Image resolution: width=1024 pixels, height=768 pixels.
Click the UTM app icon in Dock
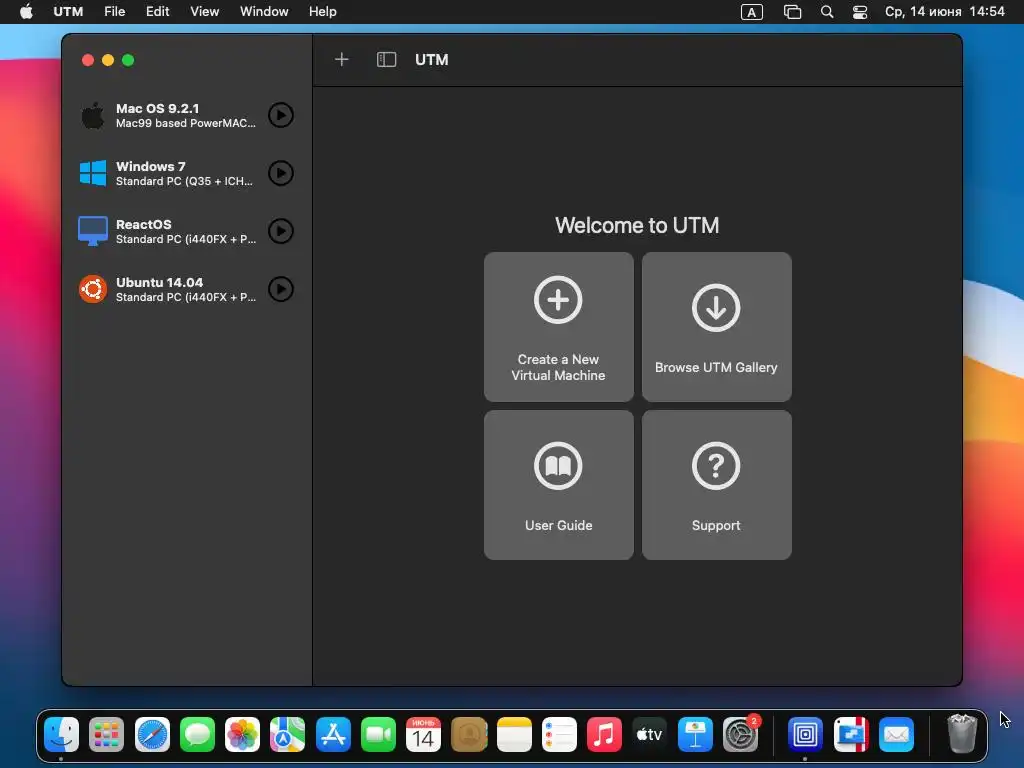pyautogui.click(x=805, y=735)
